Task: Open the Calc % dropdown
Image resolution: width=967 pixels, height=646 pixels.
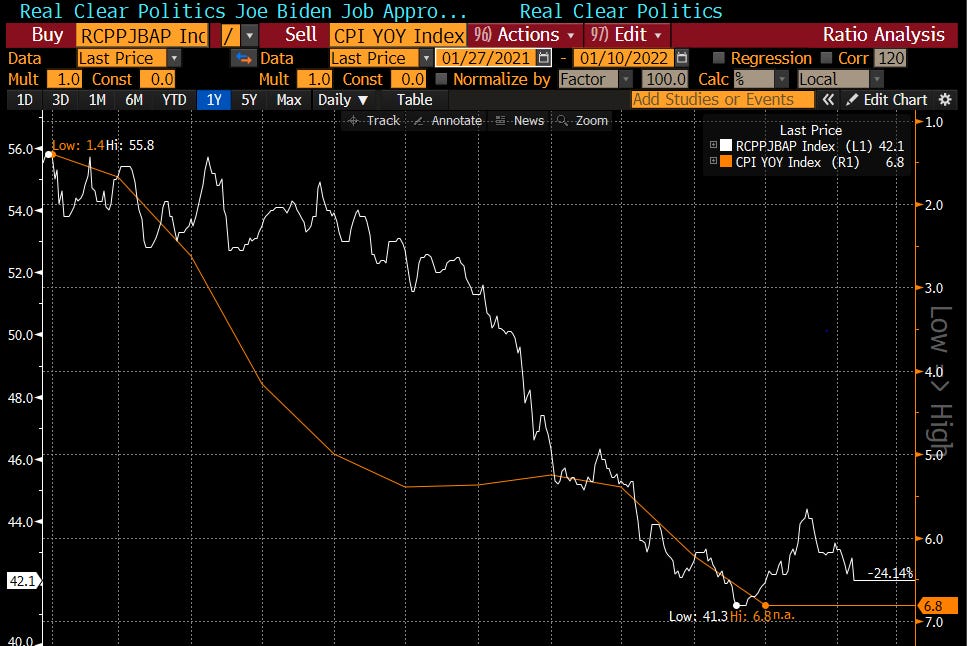Action: tap(782, 80)
